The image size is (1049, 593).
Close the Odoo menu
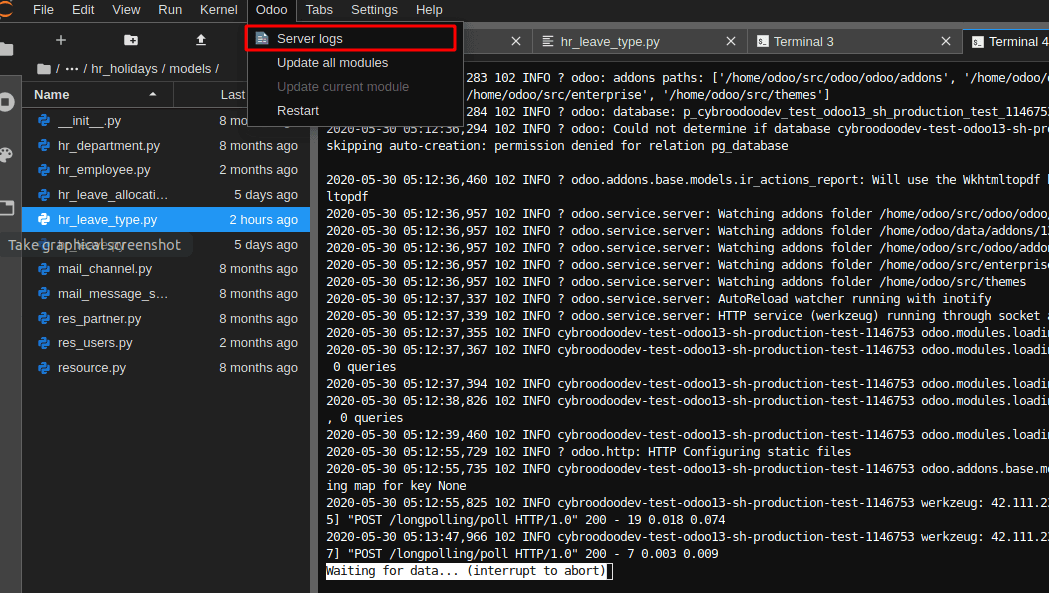coord(272,10)
